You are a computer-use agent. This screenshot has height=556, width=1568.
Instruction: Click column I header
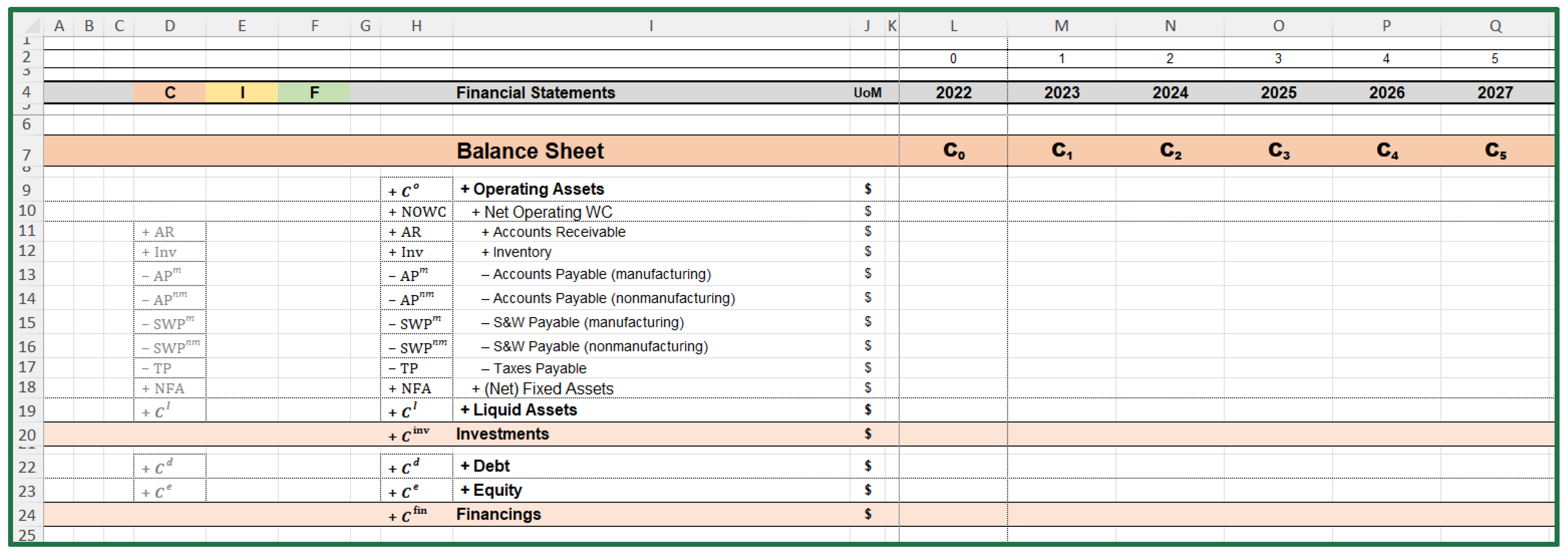pos(651,26)
